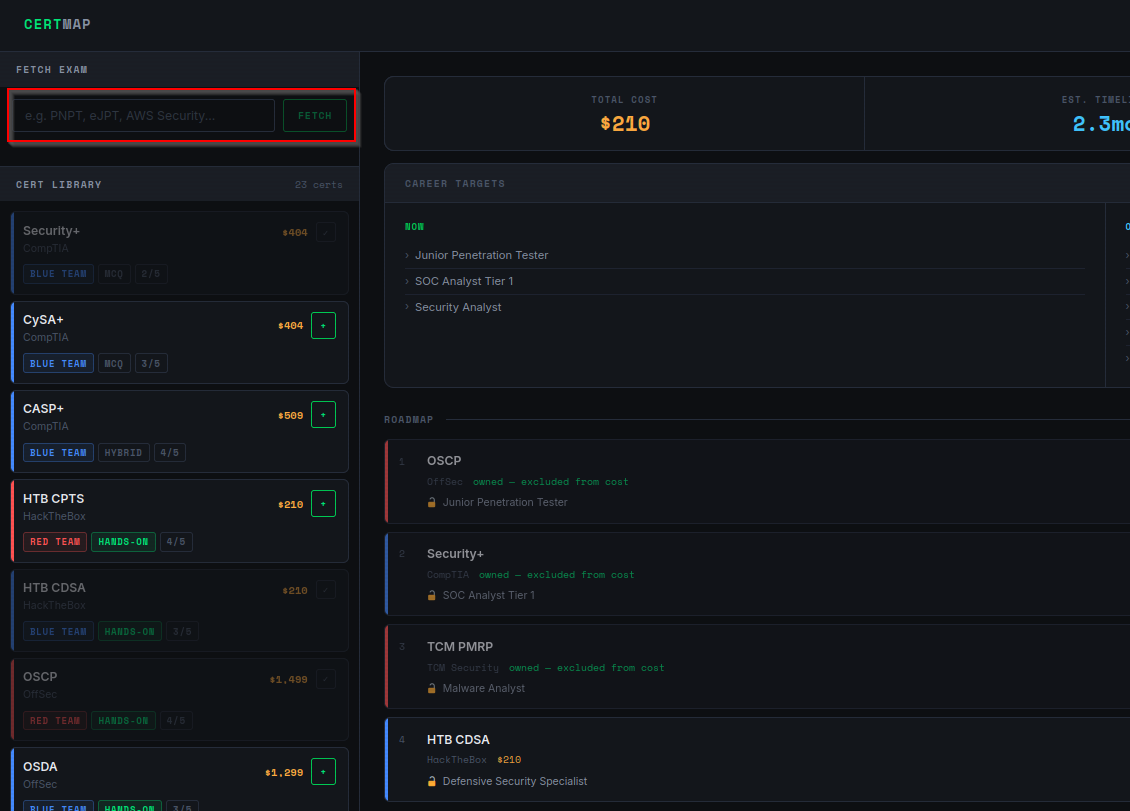1130x811 pixels.
Task: Toggle the HTB CDSA library checkmark
Action: 325,590
